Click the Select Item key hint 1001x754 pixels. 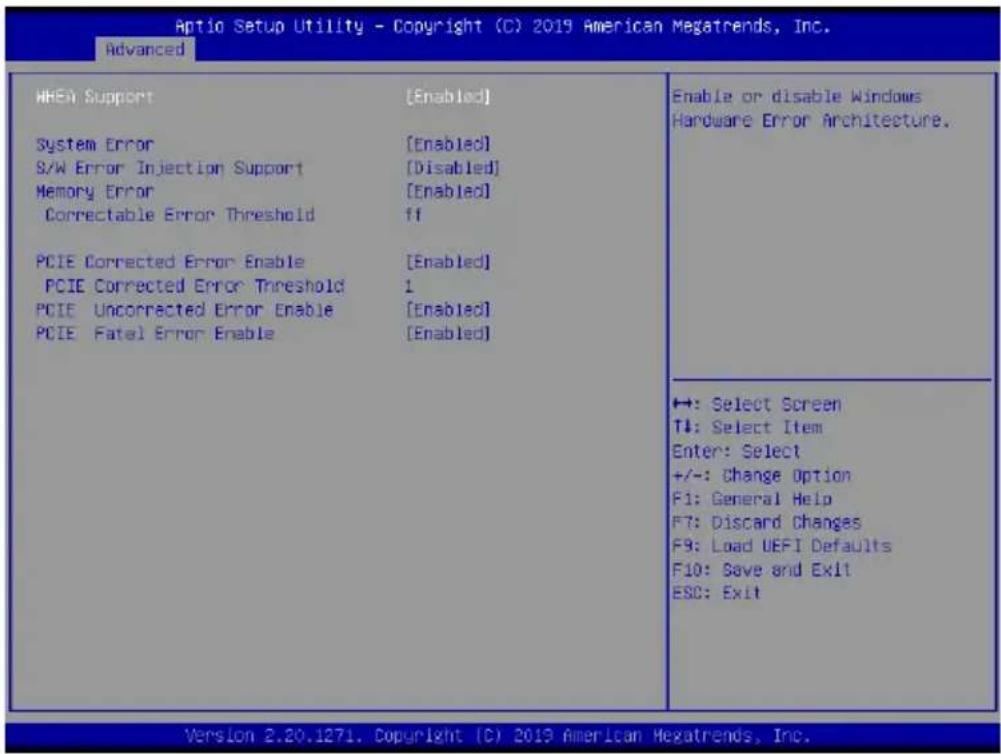coord(747,427)
